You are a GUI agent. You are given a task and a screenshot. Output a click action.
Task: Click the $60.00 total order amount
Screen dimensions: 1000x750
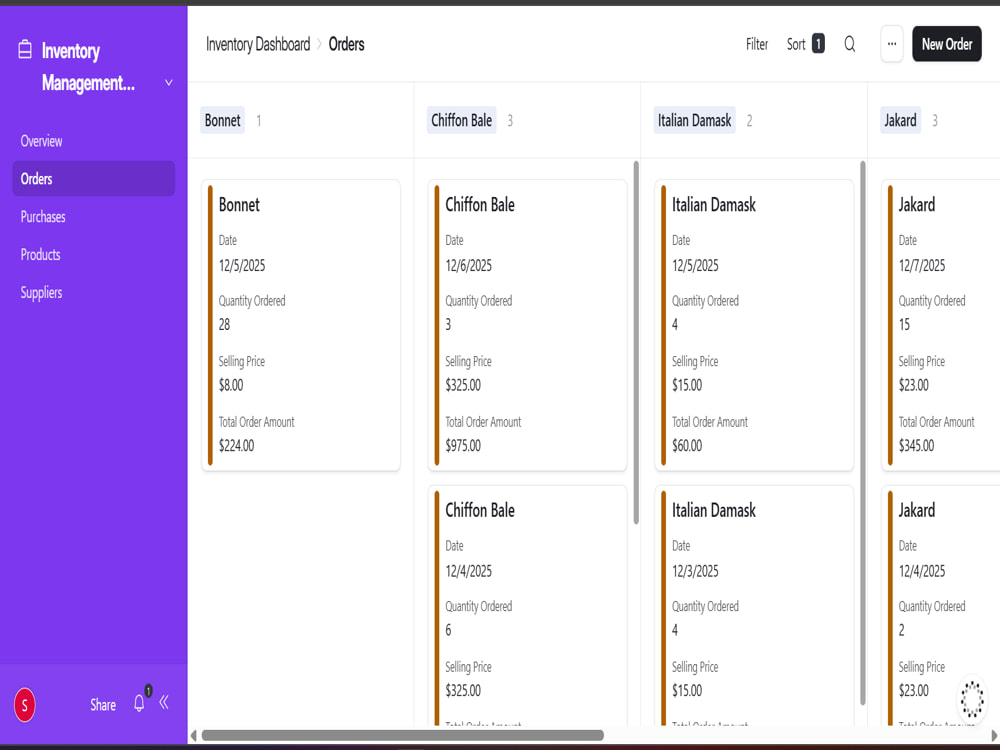click(687, 446)
